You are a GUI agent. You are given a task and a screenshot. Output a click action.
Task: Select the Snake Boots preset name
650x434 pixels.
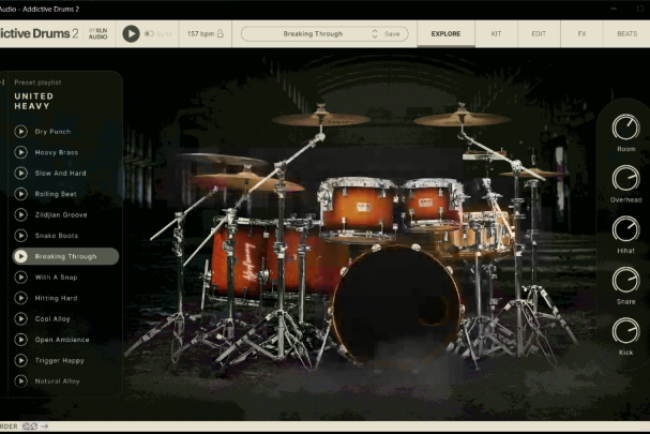pyautogui.click(x=56, y=235)
